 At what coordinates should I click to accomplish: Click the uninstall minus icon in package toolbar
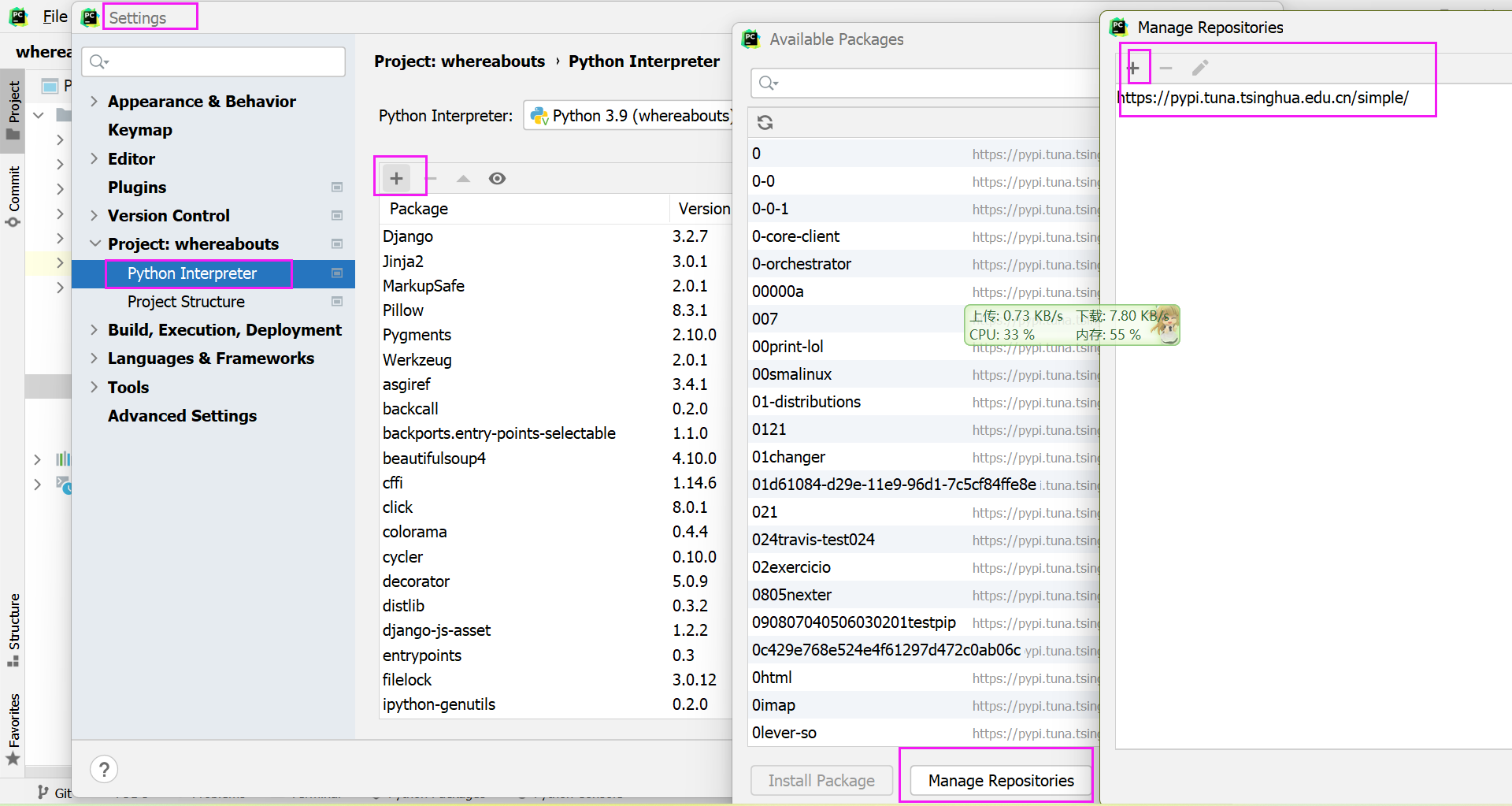point(431,178)
